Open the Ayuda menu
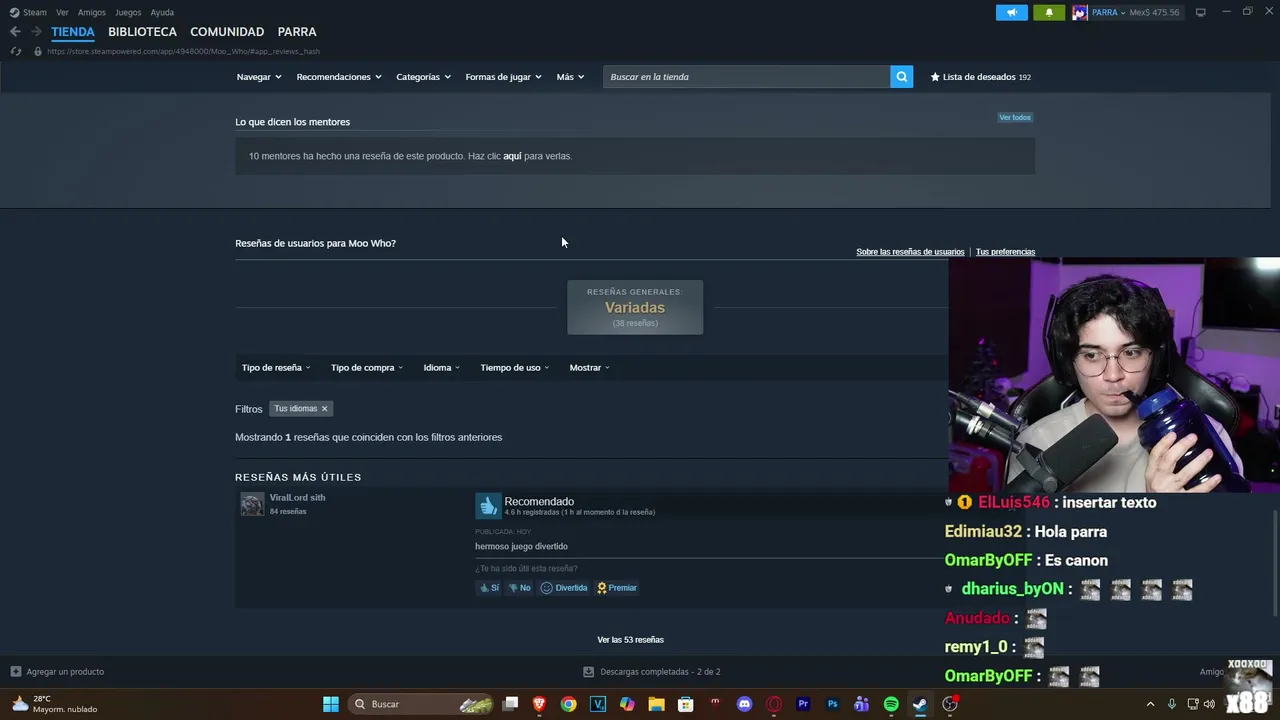The height and width of the screenshot is (720, 1280). click(162, 12)
